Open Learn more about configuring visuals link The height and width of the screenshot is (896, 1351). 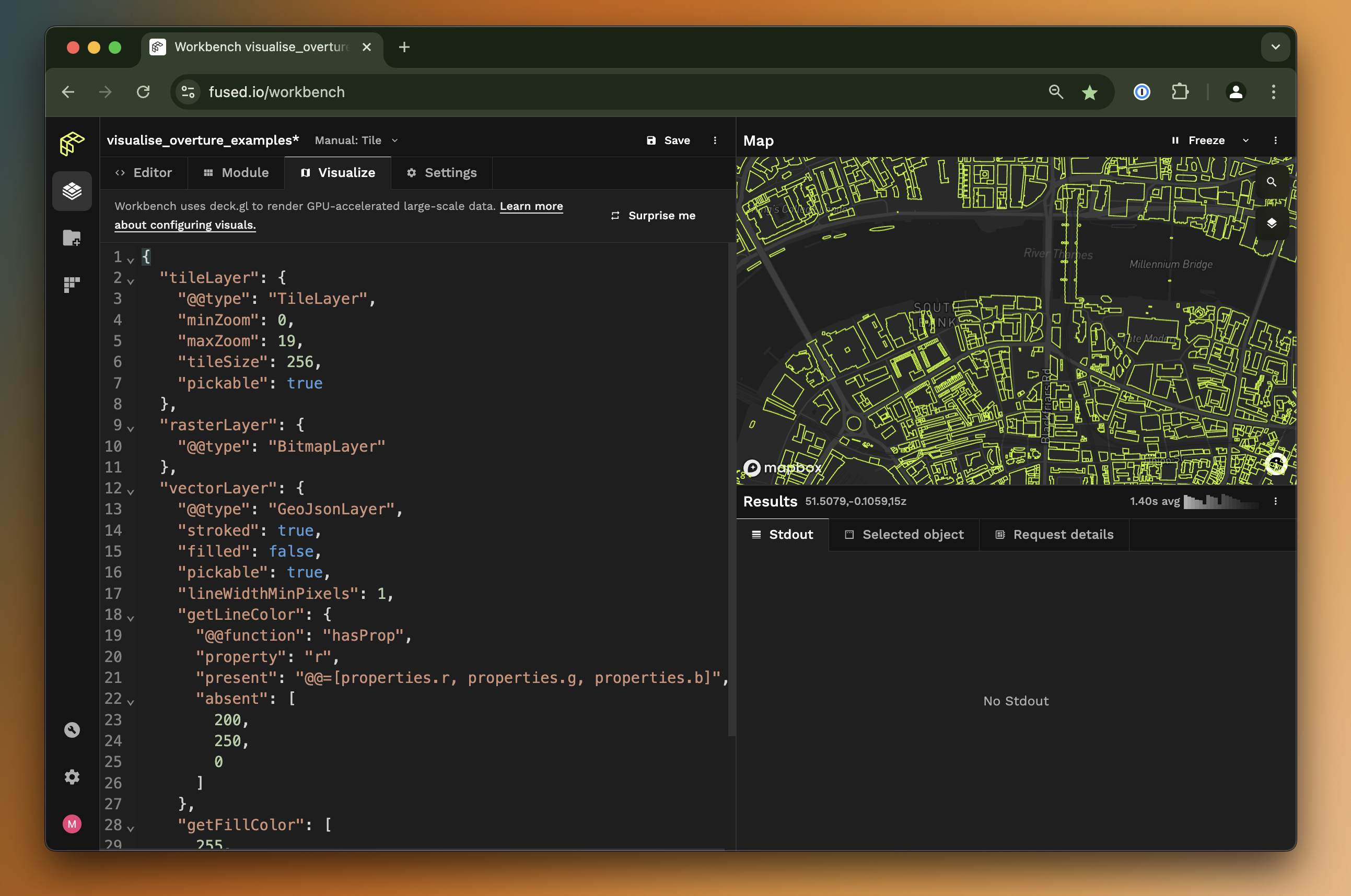tap(531, 206)
